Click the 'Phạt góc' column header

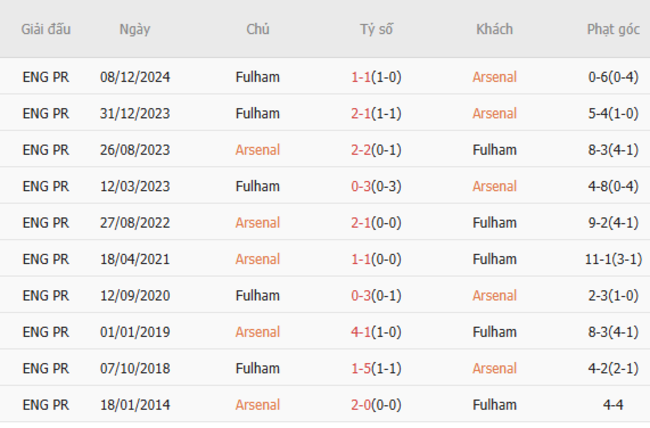pos(614,29)
